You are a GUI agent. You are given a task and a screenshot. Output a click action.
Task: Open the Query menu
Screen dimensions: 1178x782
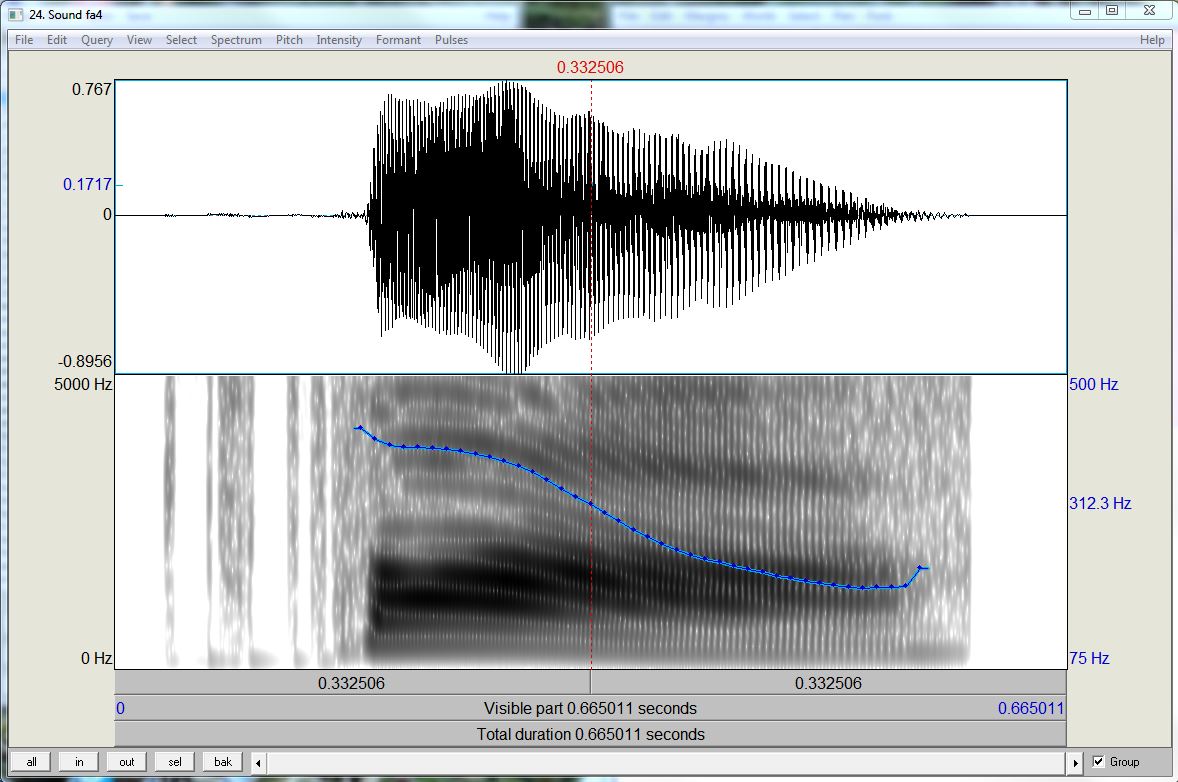[x=97, y=40]
